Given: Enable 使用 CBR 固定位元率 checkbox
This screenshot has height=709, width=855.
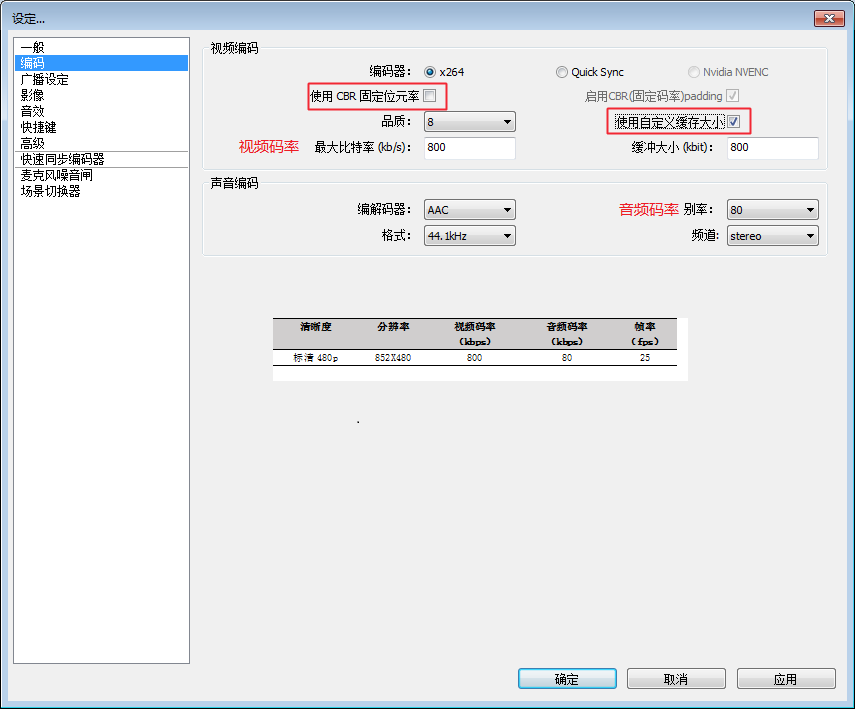Looking at the screenshot, I should pos(430,96).
